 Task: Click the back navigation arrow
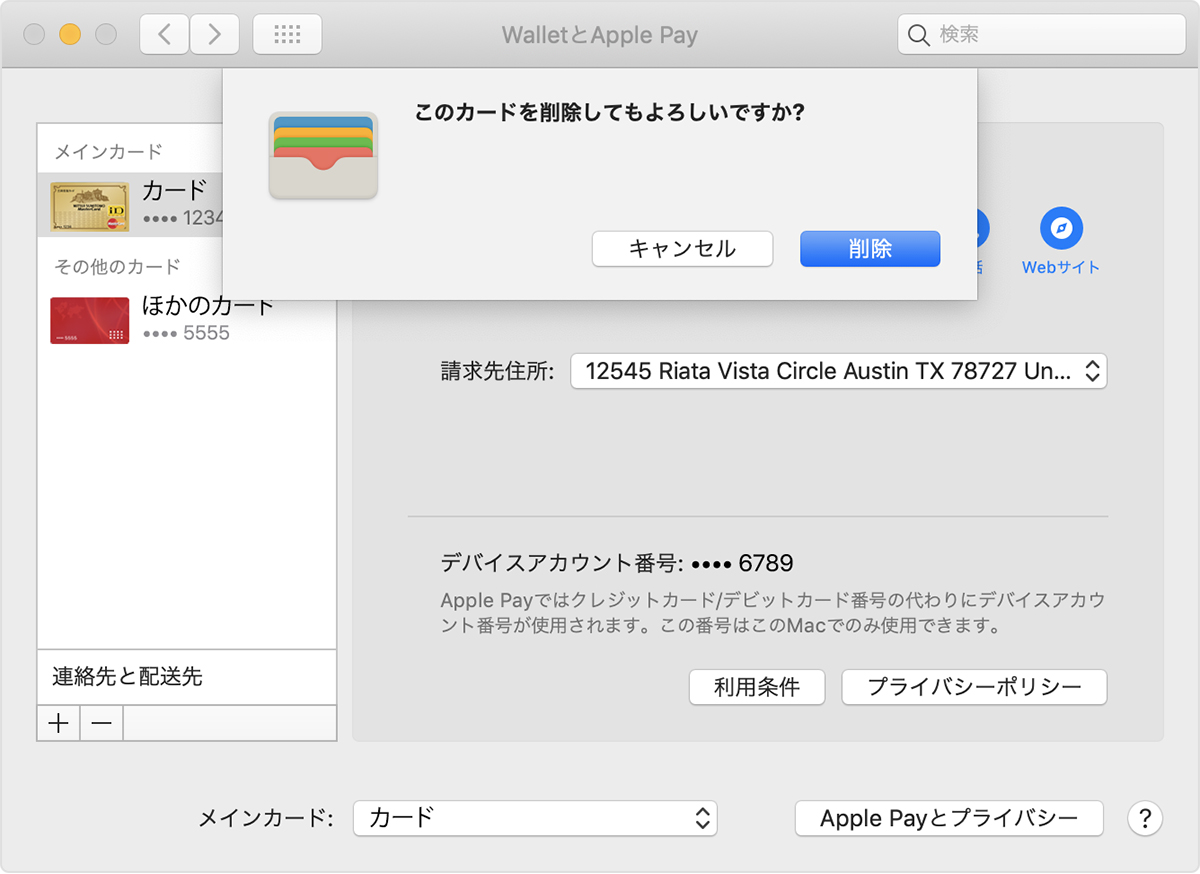[x=164, y=35]
